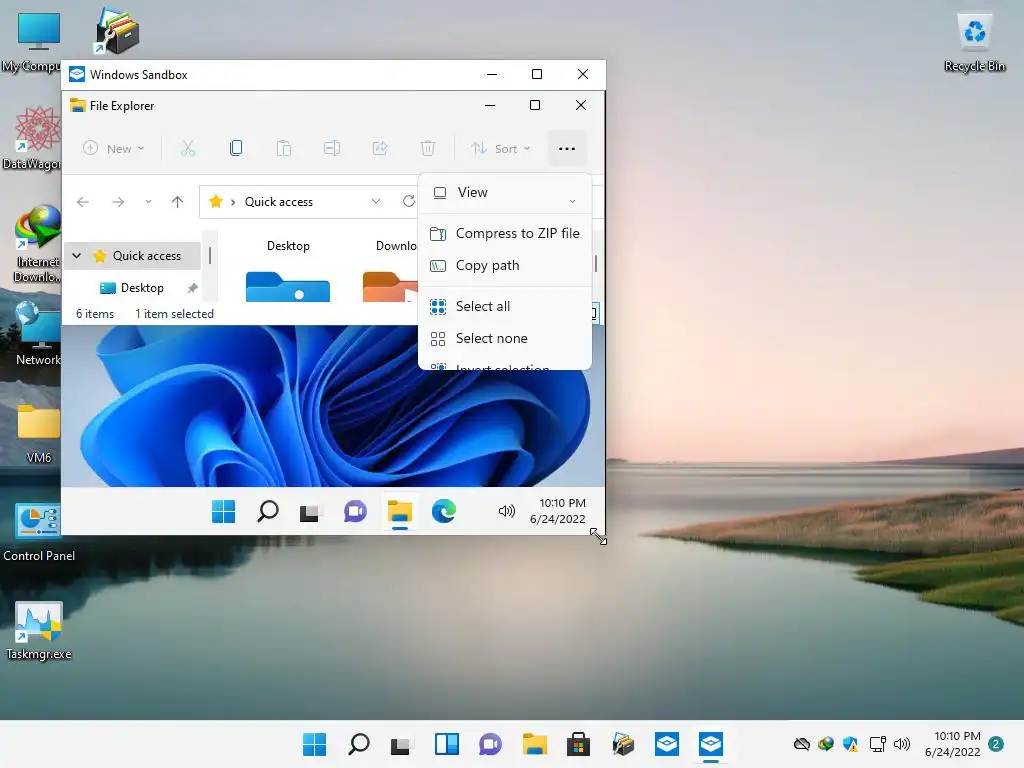Select Desktop in the navigation pane

[142, 288]
